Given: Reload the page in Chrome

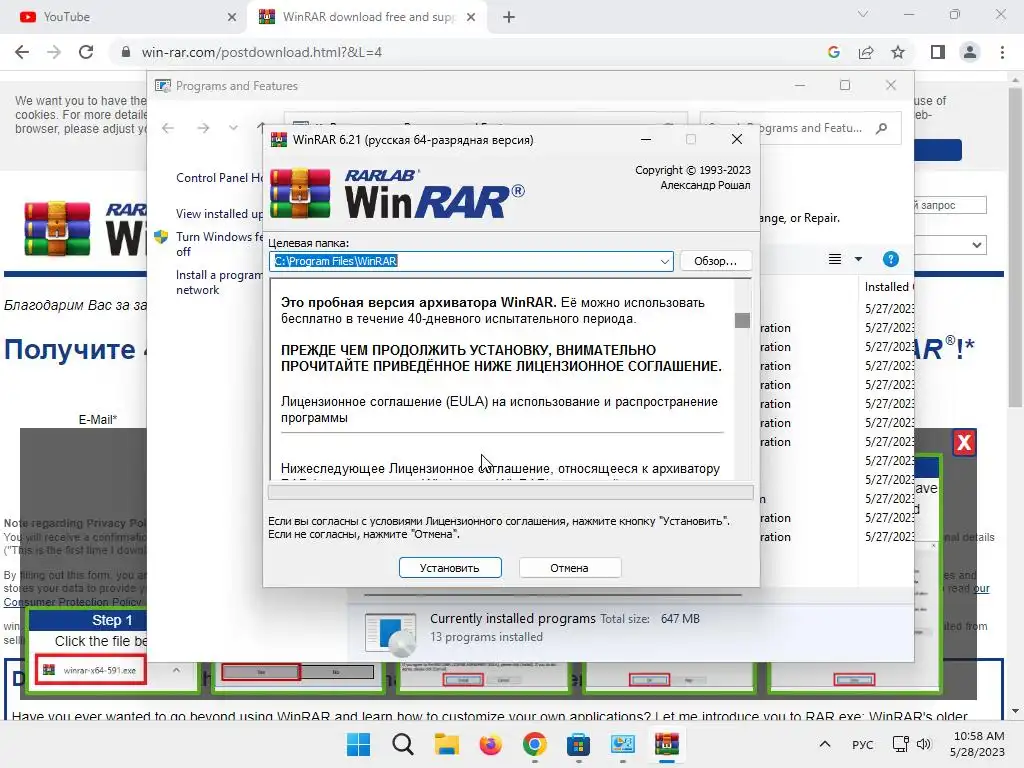Looking at the screenshot, I should pyautogui.click(x=86, y=52).
